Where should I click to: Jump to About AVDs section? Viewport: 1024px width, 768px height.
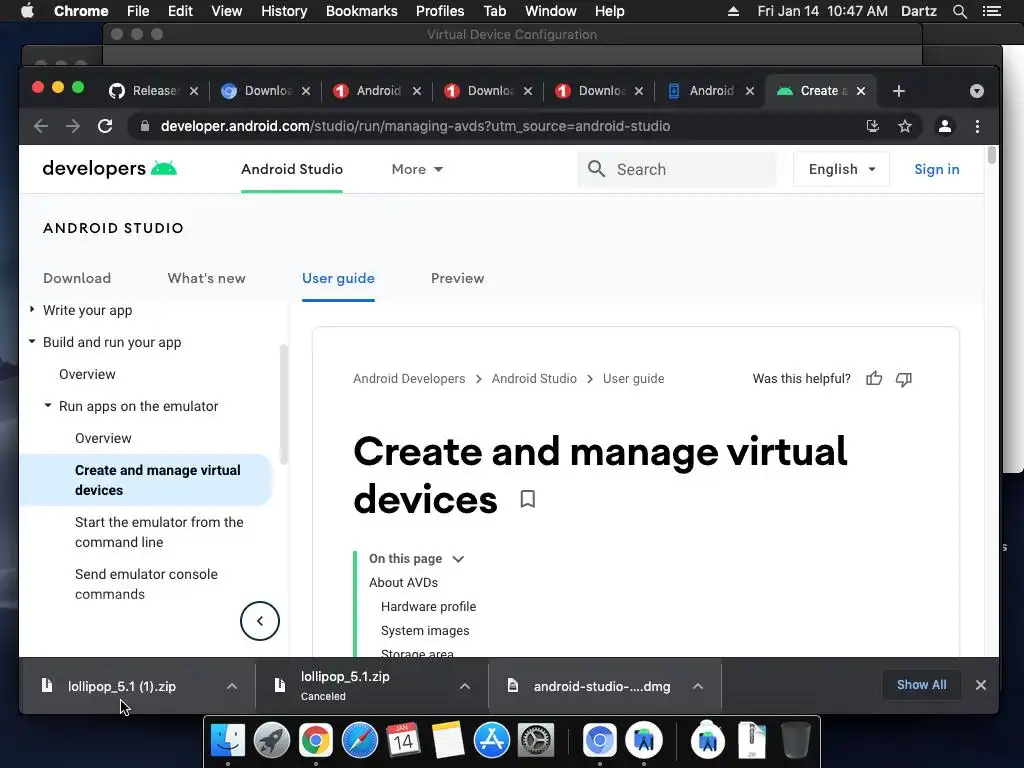click(x=403, y=583)
